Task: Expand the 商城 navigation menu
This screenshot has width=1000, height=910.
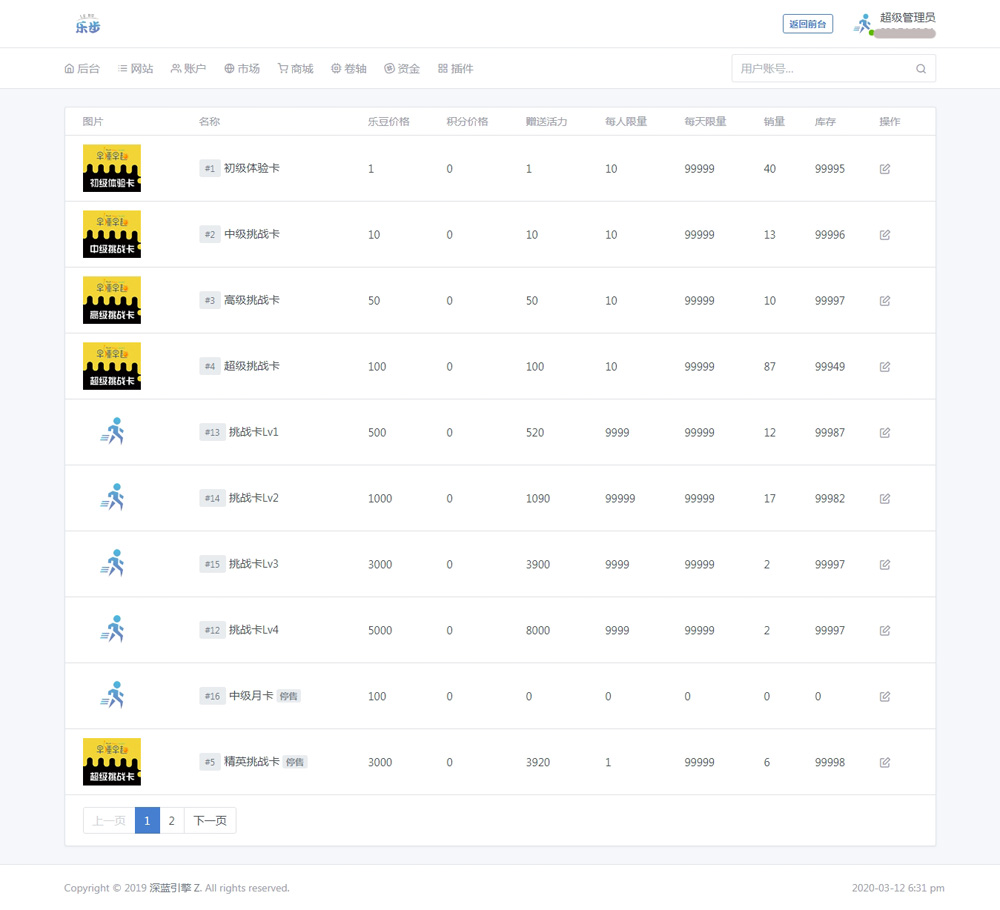Action: (296, 69)
